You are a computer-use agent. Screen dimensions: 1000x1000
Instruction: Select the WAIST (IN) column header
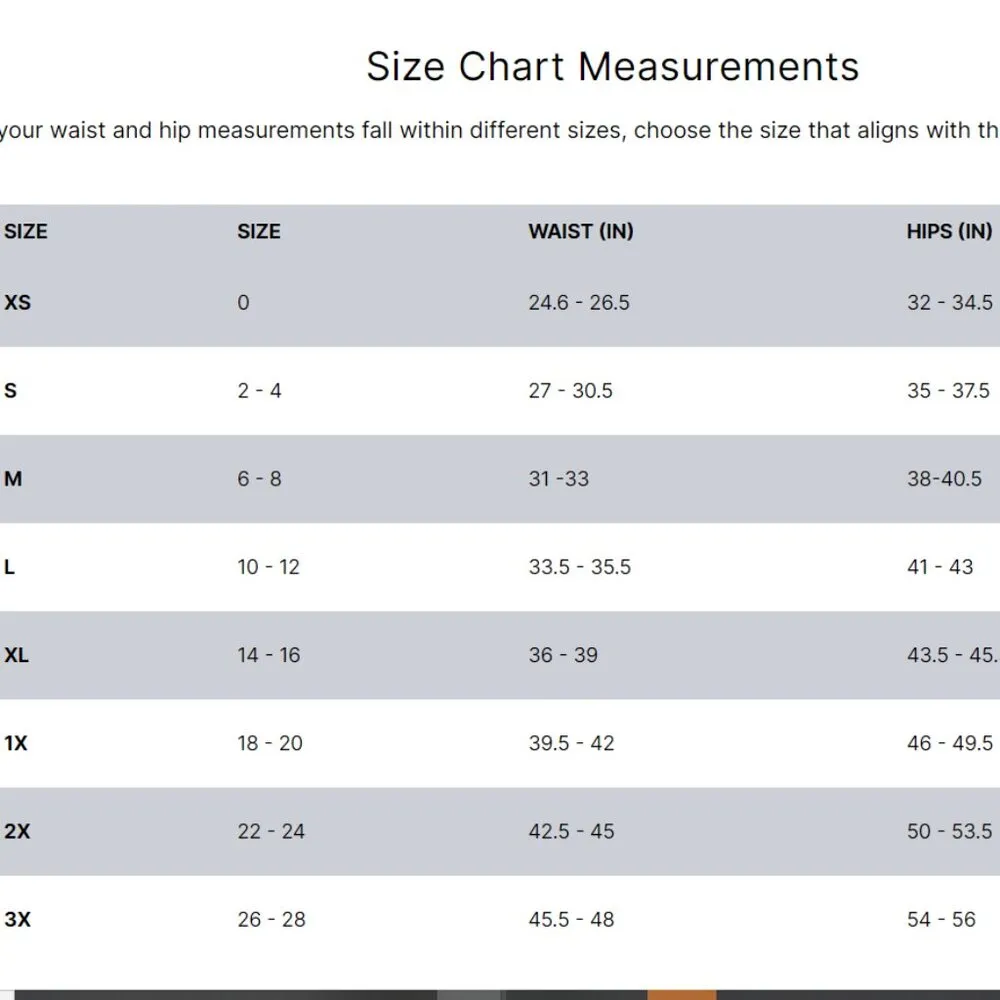tap(580, 231)
